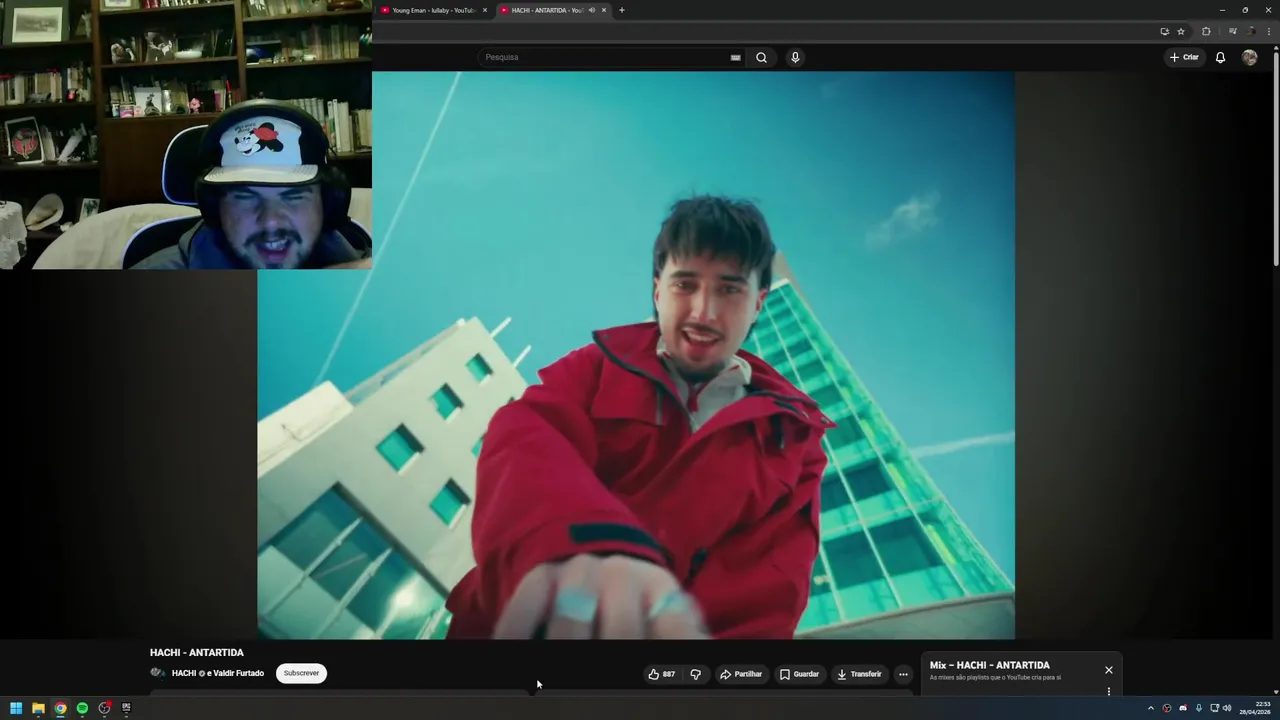1280x720 pixels.
Task: Open the volume tray icon
Action: (1227, 708)
